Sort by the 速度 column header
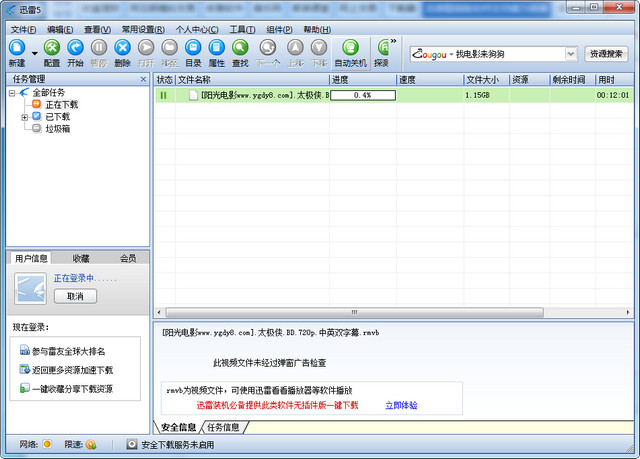 click(430, 80)
